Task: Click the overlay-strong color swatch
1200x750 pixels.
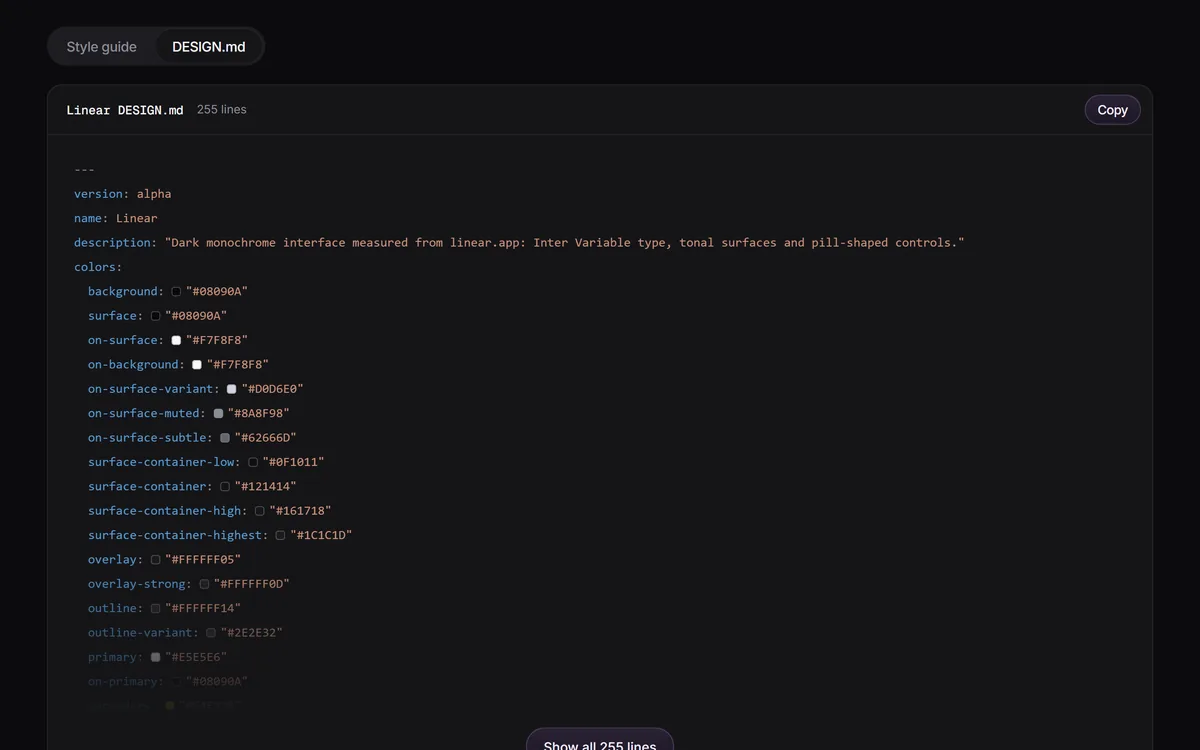Action: point(204,584)
